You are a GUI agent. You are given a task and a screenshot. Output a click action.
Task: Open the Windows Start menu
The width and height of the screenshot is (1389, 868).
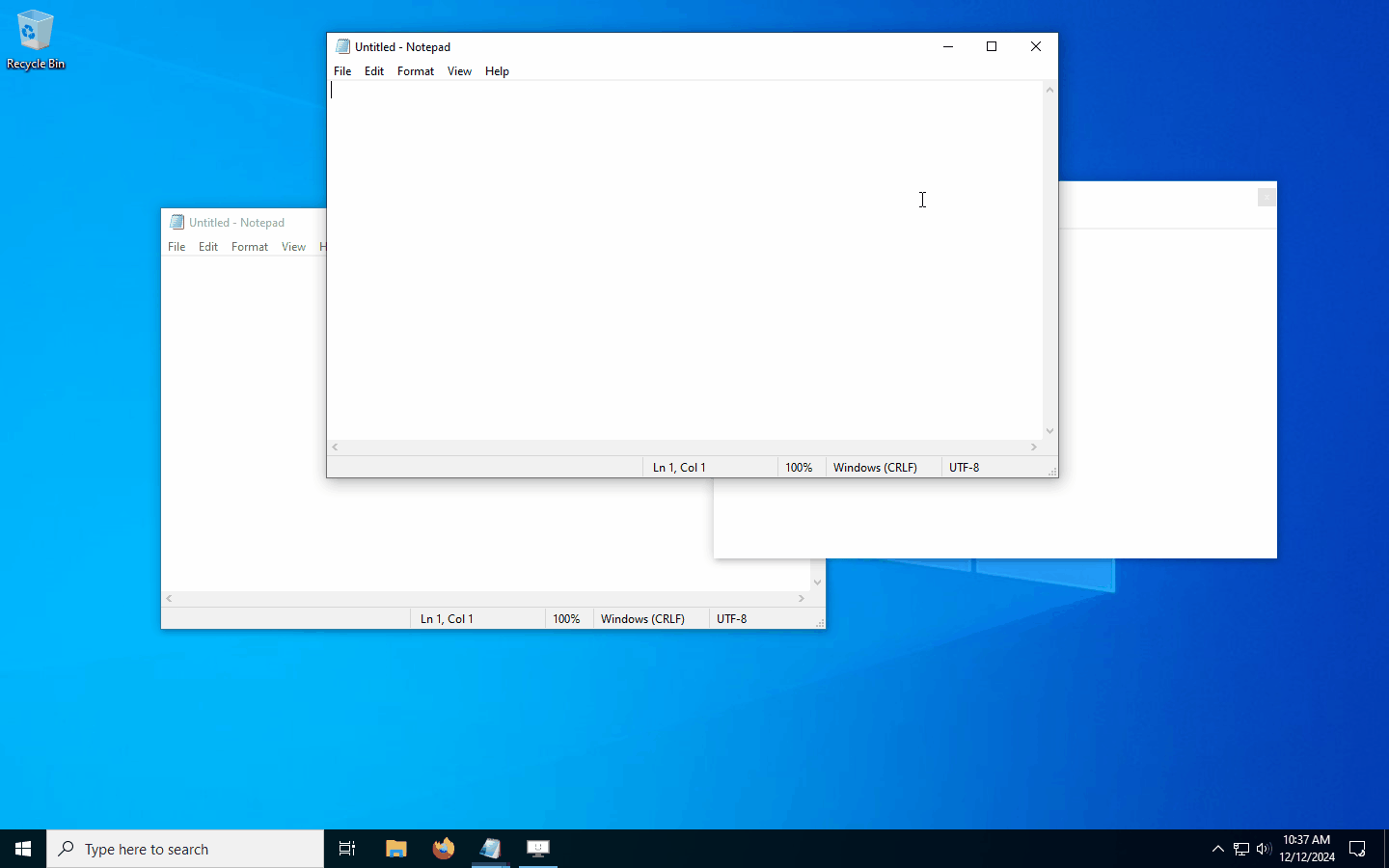(23, 849)
